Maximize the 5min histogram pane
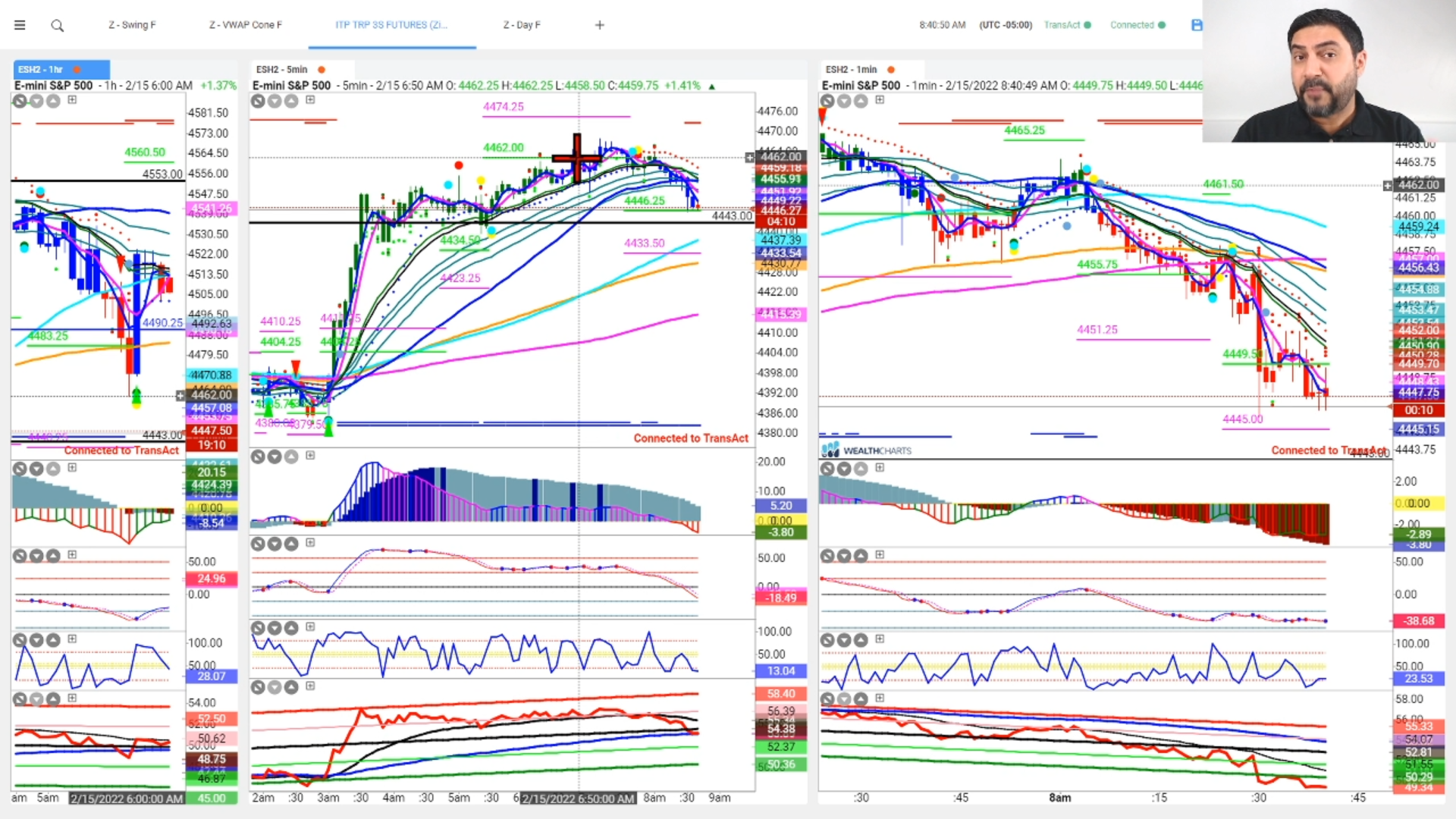Screen dimensions: 1456x819 coord(310,455)
